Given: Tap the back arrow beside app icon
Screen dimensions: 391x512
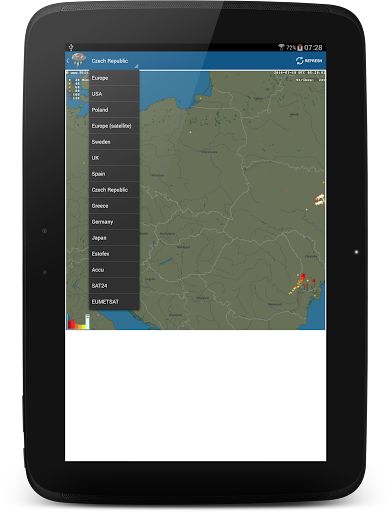Looking at the screenshot, I should pyautogui.click(x=68, y=61).
